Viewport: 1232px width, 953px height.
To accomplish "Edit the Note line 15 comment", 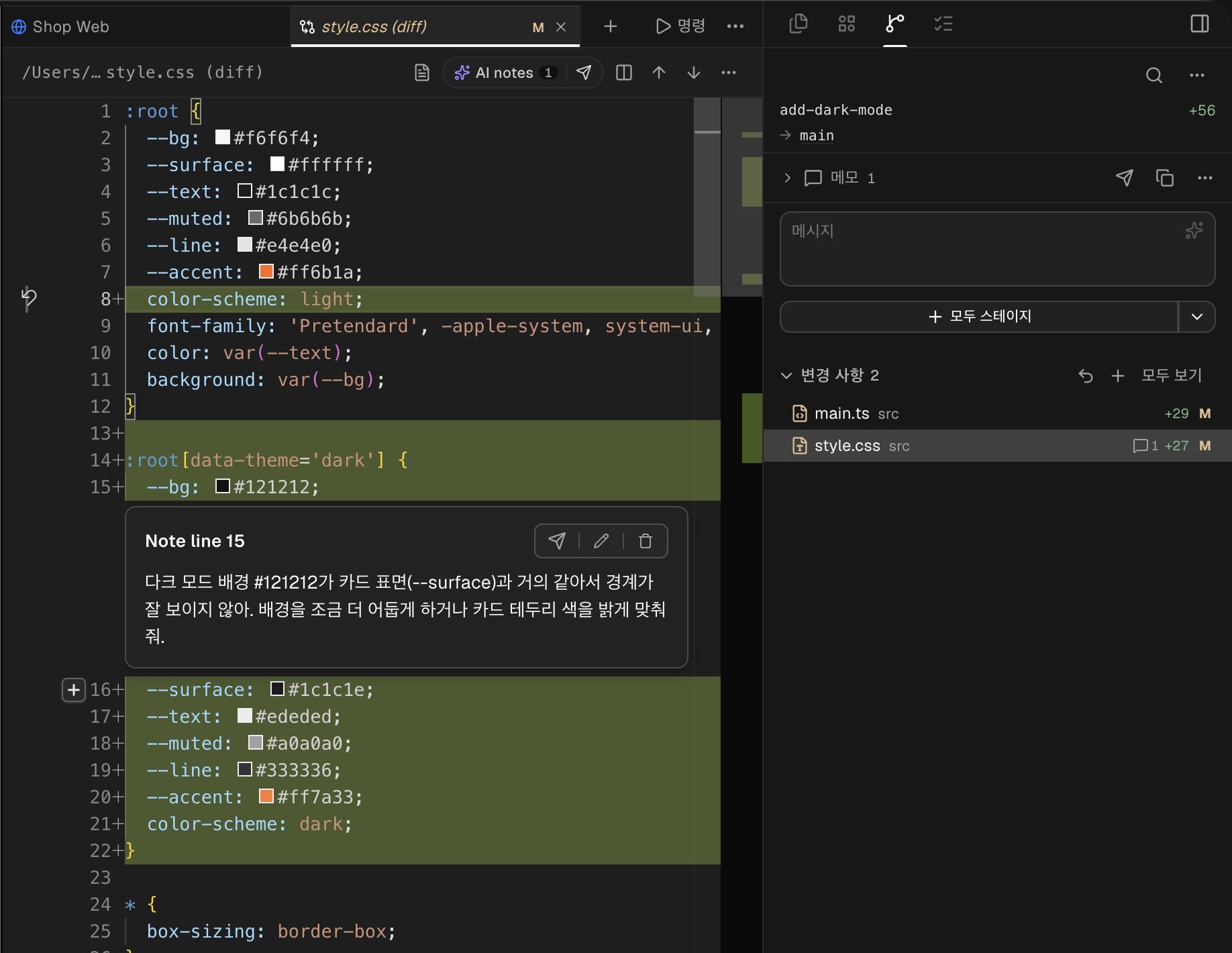I will click(x=601, y=541).
